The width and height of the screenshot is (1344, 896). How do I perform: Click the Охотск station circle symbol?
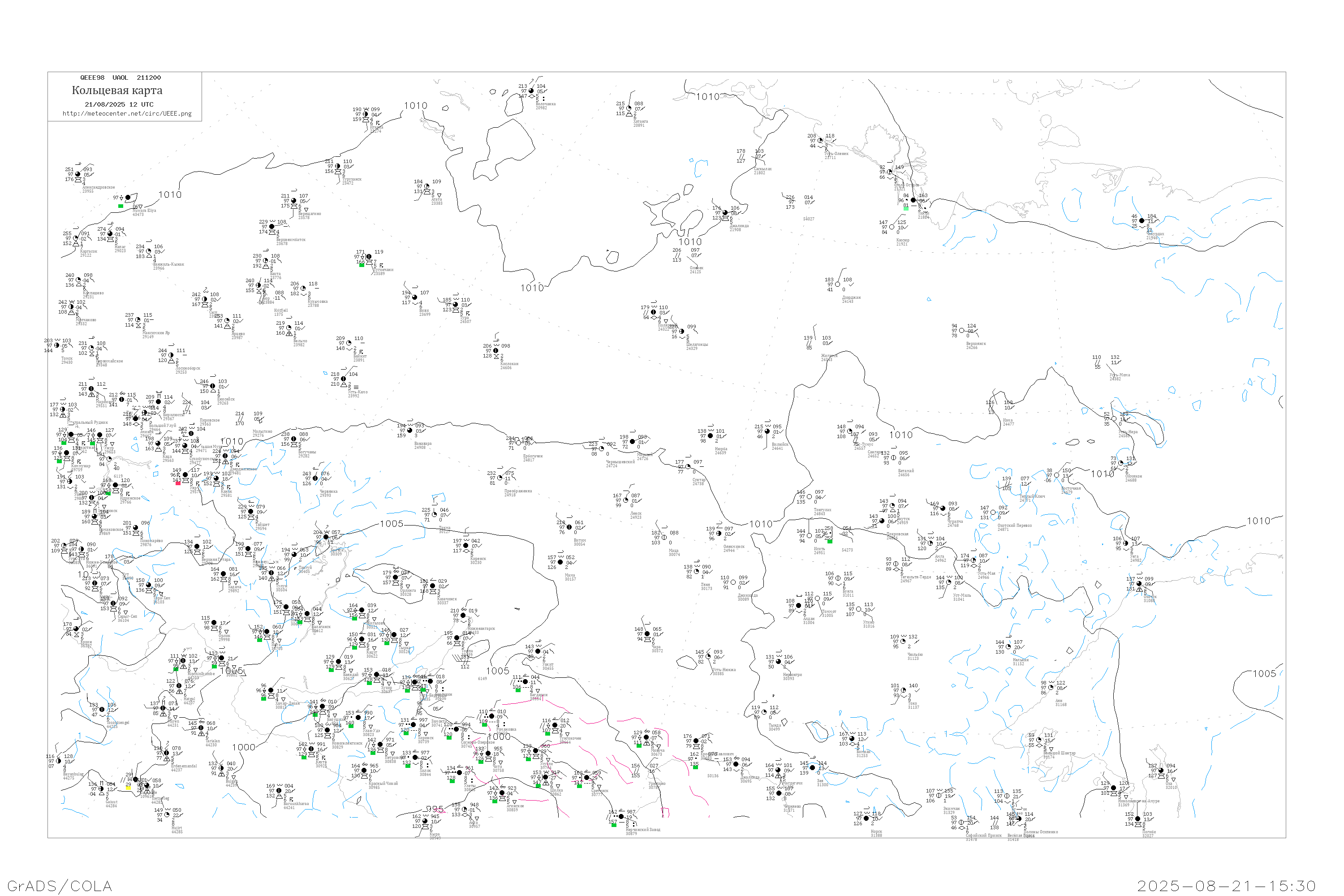[1139, 583]
